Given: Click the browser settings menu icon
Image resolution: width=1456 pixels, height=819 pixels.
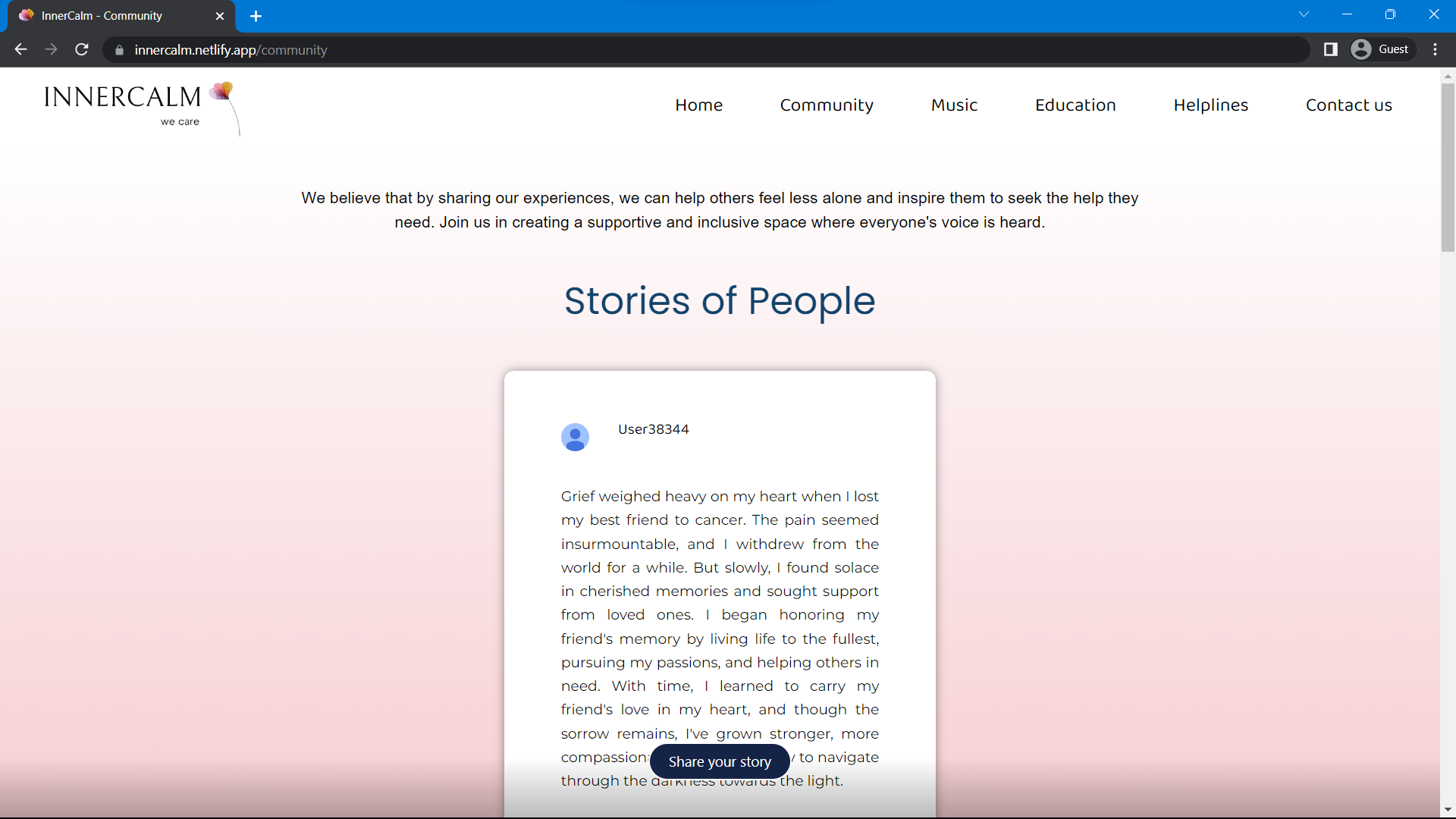Looking at the screenshot, I should pyautogui.click(x=1437, y=50).
